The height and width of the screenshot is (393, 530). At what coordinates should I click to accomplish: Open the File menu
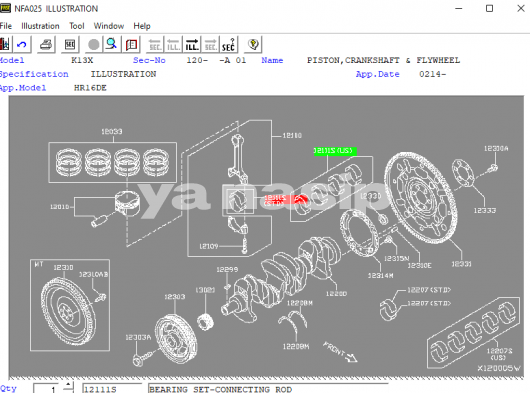(6, 26)
